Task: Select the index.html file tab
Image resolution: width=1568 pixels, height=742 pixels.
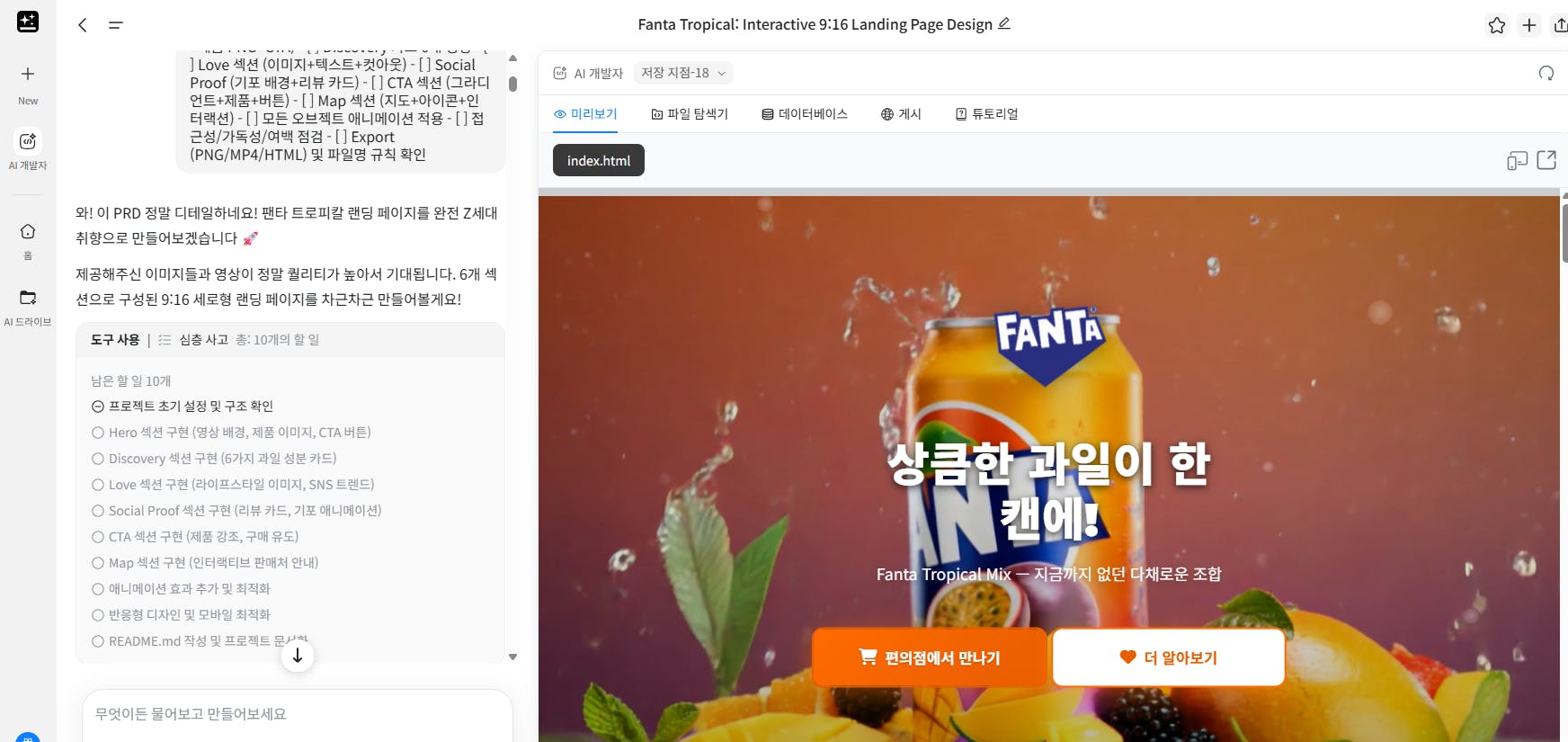Action: (599, 160)
